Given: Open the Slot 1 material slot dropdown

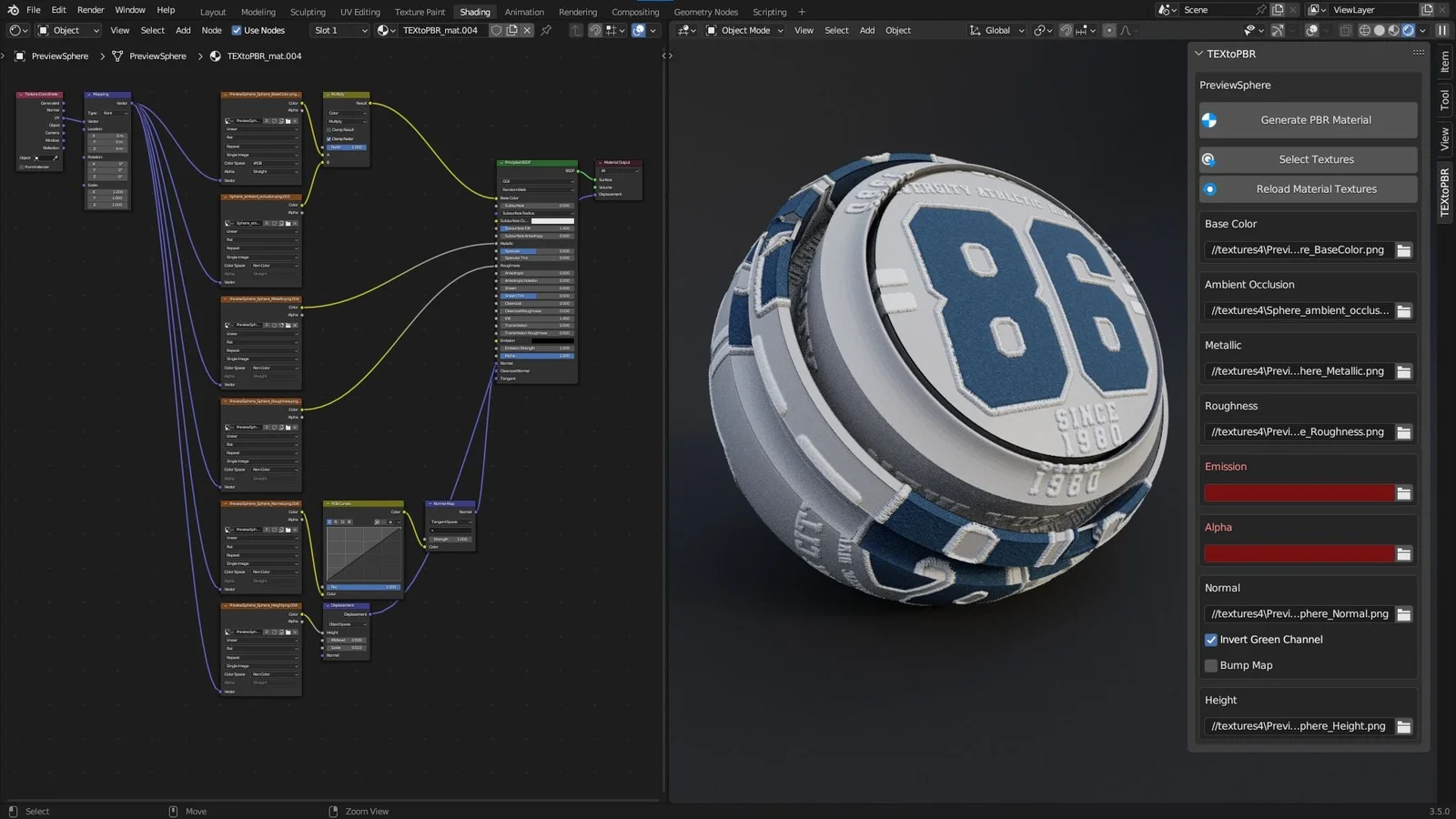Looking at the screenshot, I should tap(339, 30).
